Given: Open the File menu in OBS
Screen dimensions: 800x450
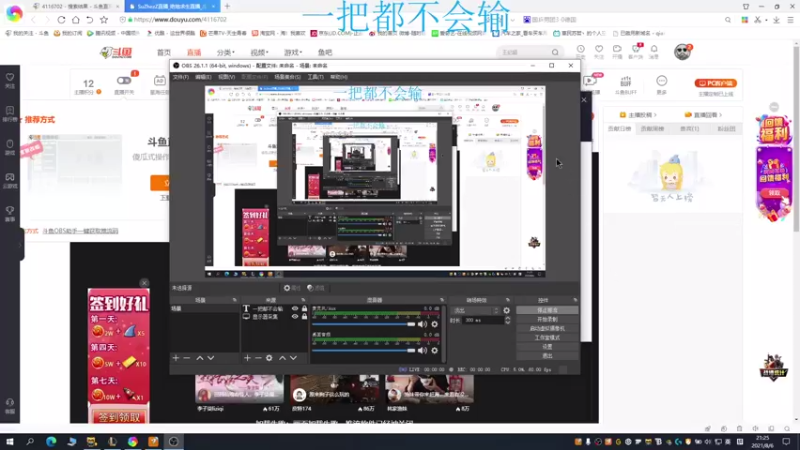Looking at the screenshot, I should [x=181, y=77].
